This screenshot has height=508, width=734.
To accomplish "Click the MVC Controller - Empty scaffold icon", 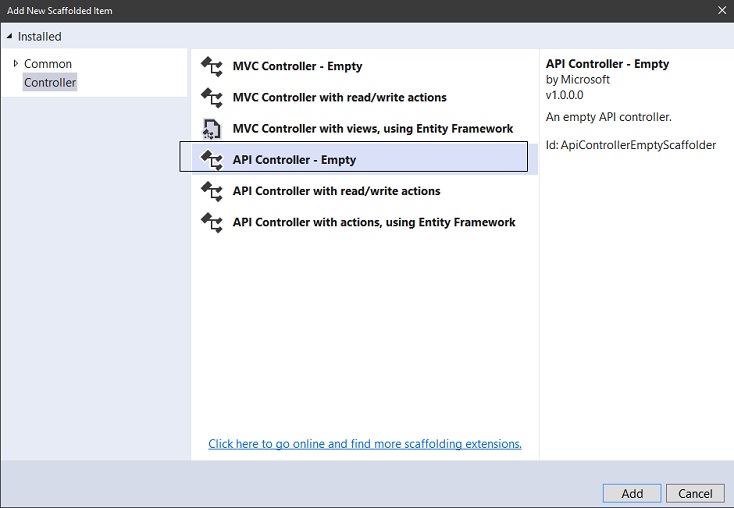I will tap(212, 66).
